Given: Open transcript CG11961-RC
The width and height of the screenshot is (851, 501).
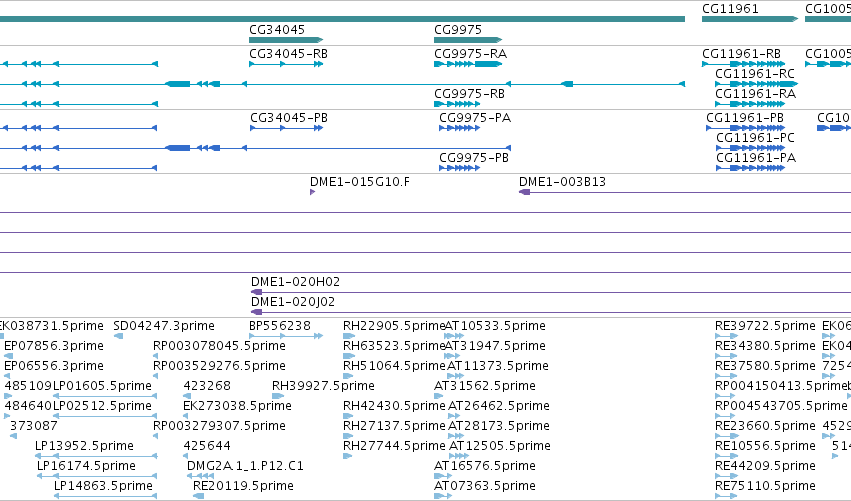Looking at the screenshot, I should pos(755,74).
